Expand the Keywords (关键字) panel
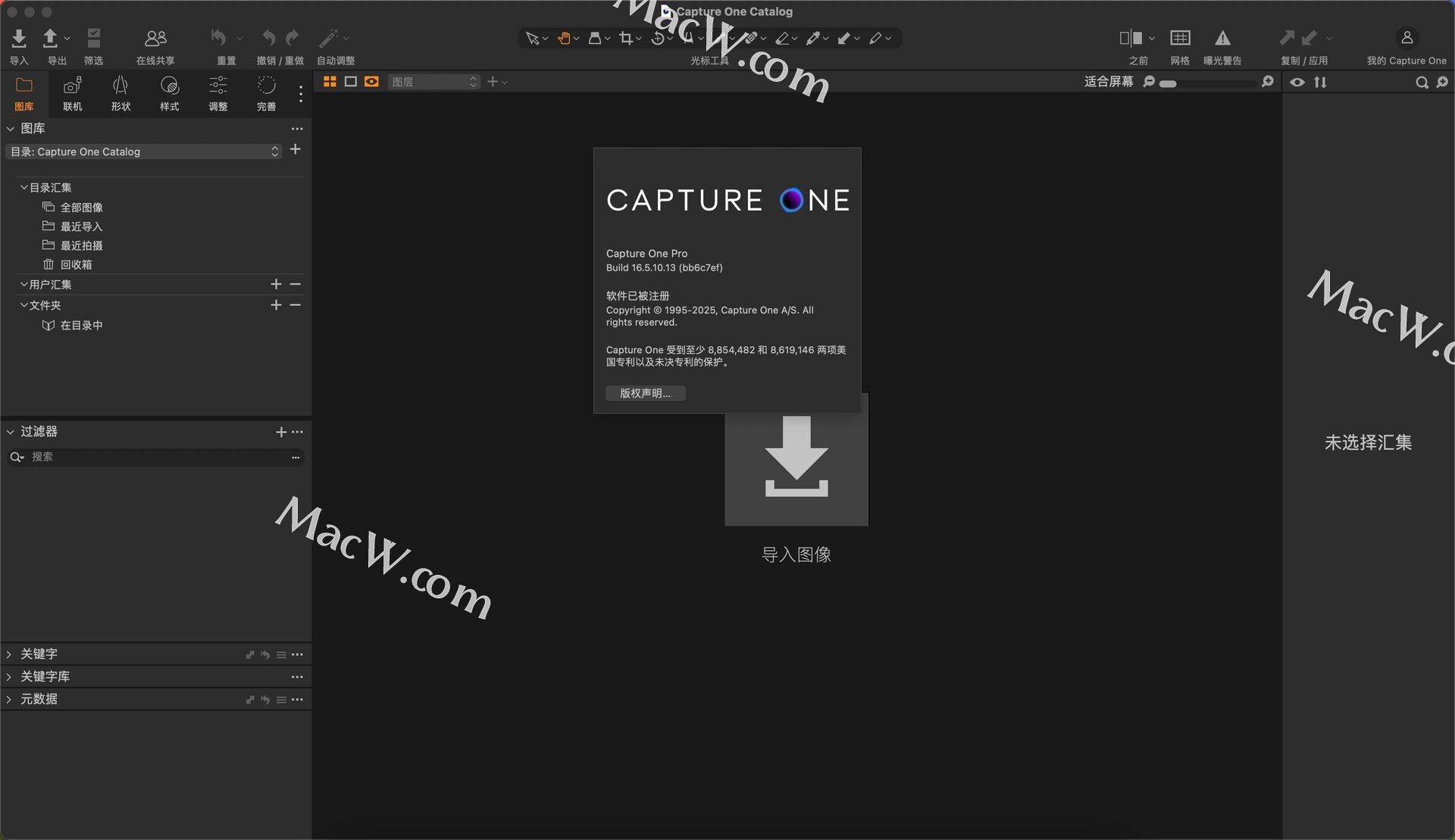The width and height of the screenshot is (1455, 840). pos(9,654)
